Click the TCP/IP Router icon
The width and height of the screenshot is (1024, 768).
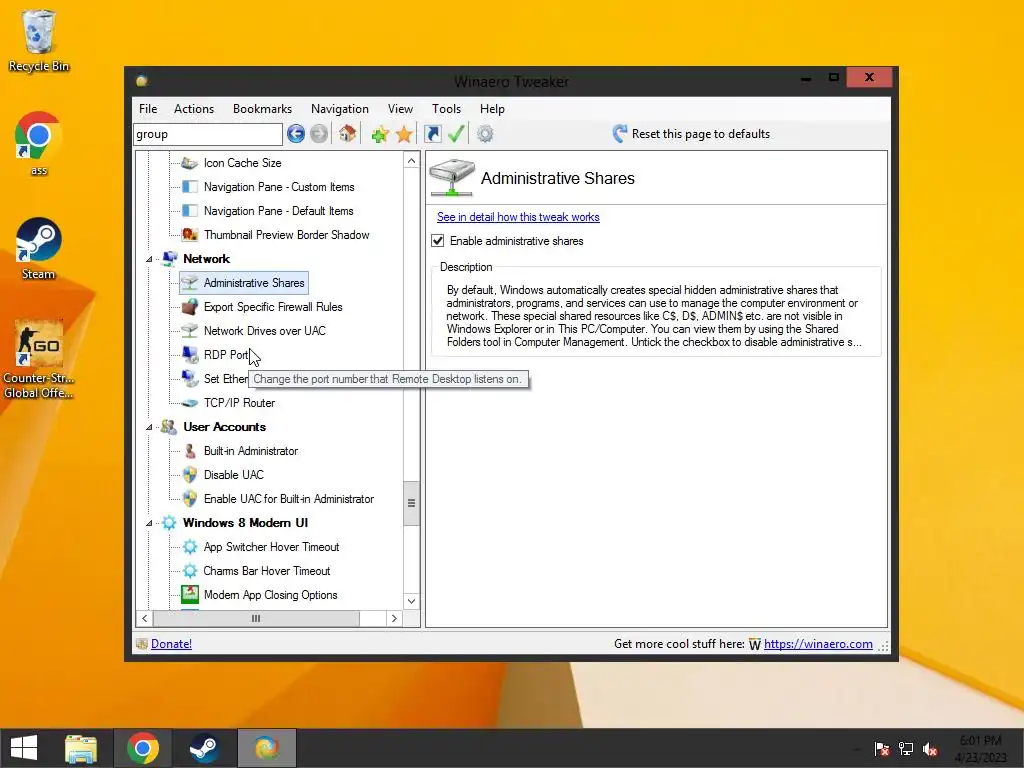click(x=189, y=403)
